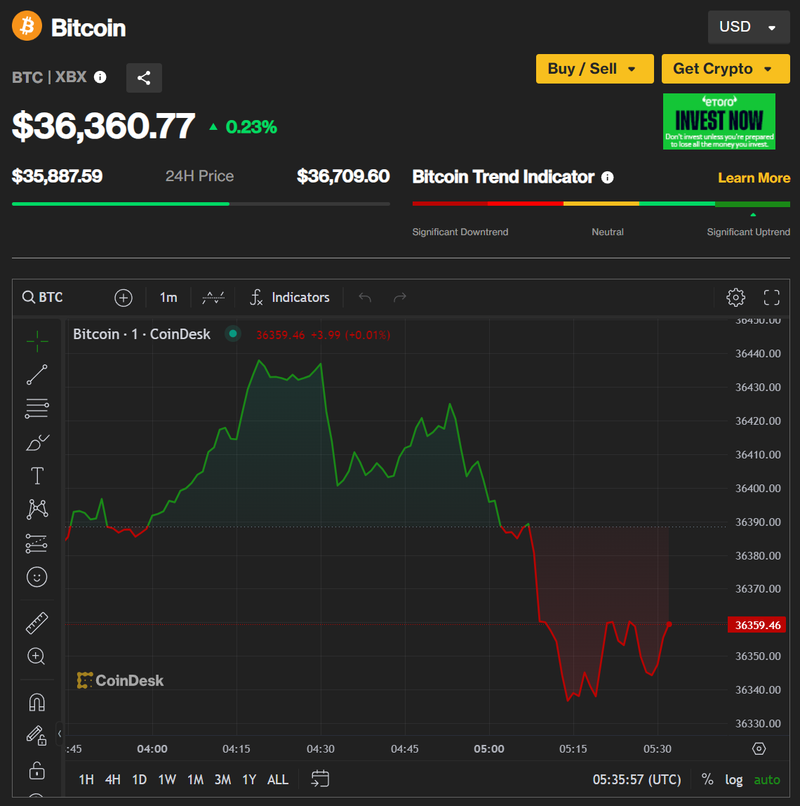Enter fullscreen chart mode

coord(771,297)
